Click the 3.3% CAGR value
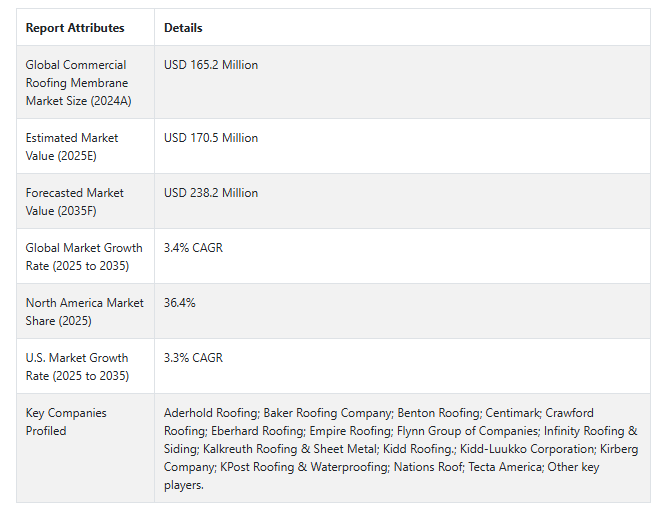 click(193, 357)
